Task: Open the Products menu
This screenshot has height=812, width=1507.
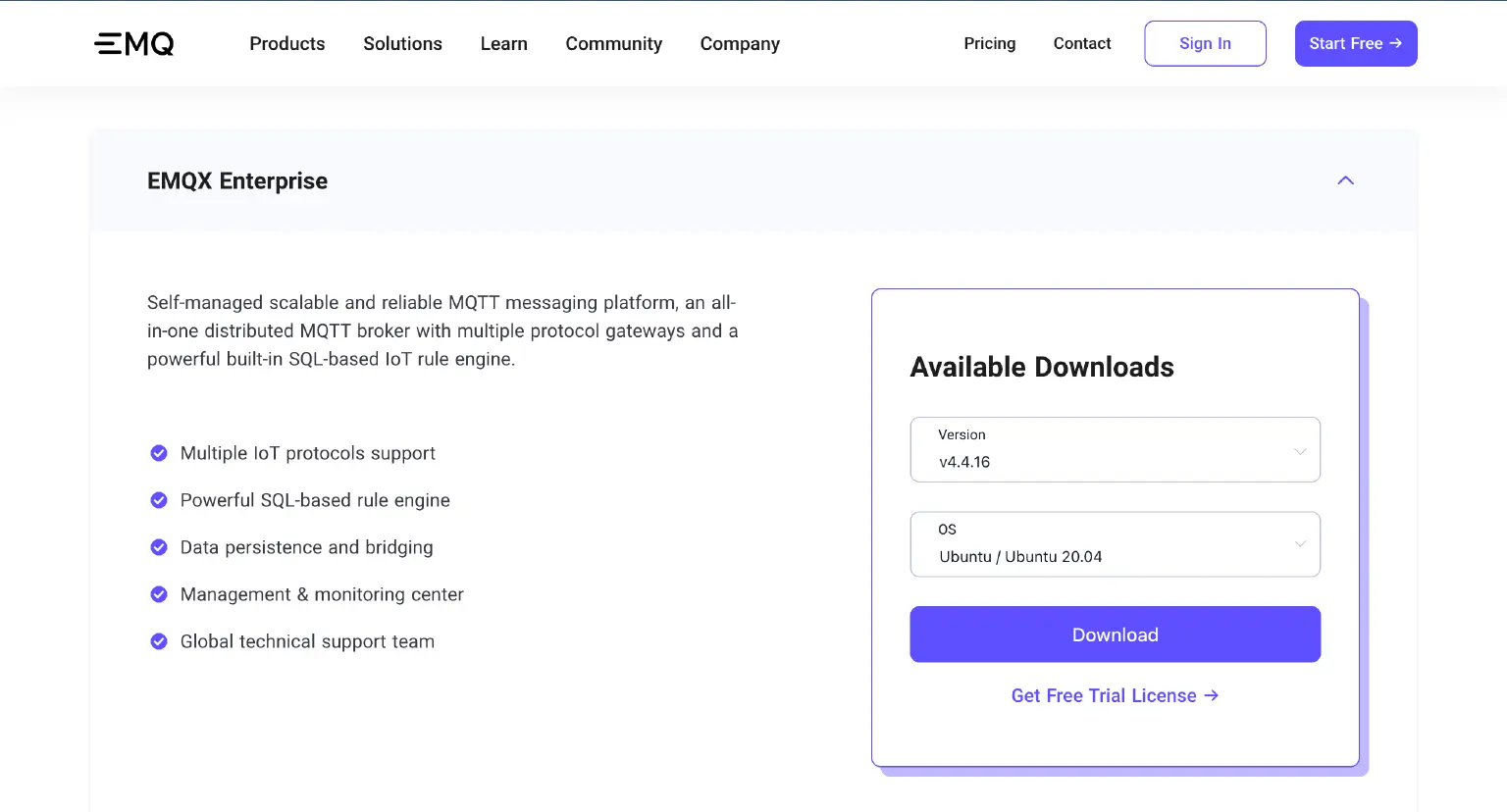Action: [286, 43]
